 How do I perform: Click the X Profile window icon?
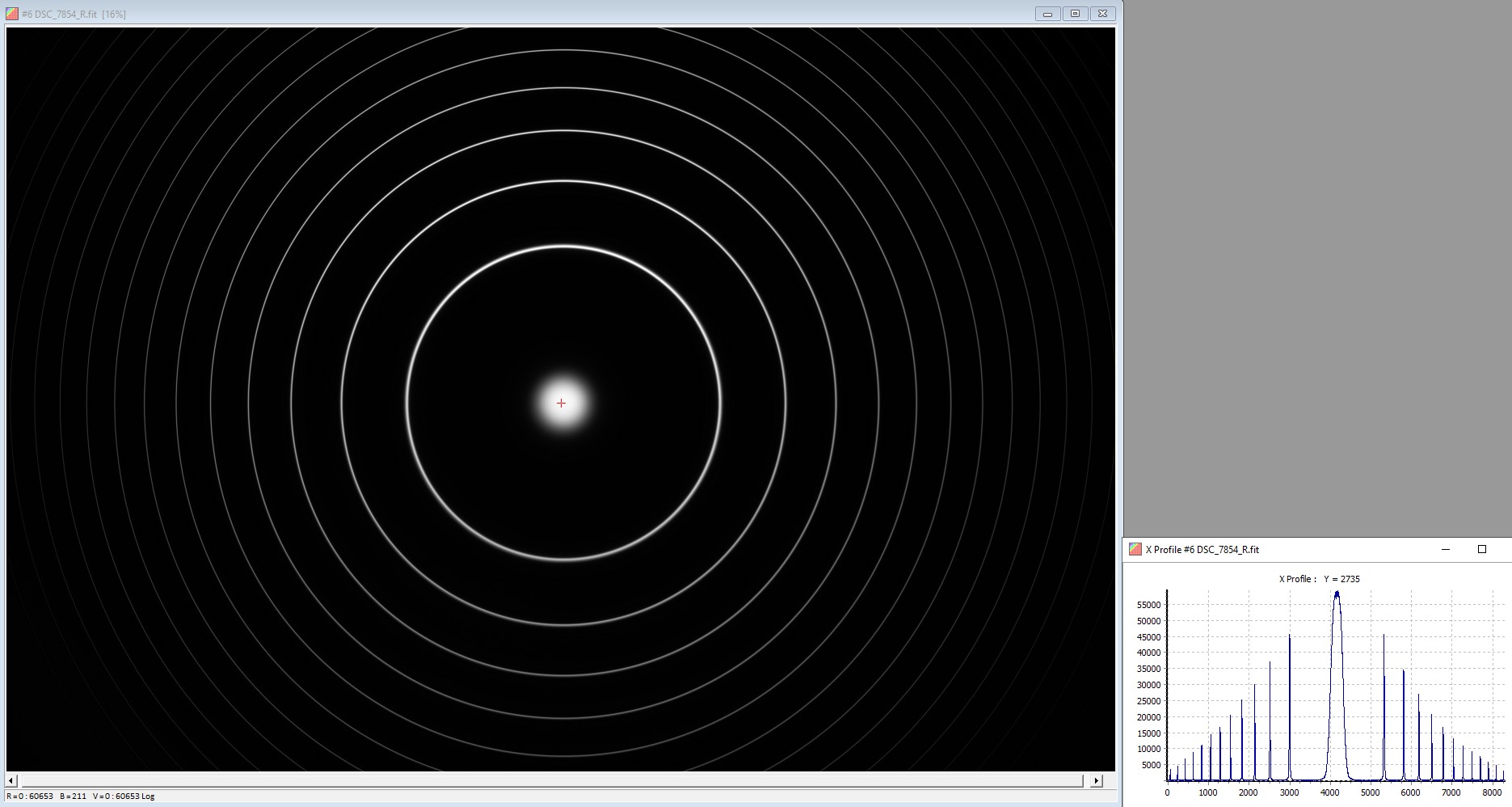pyautogui.click(x=1135, y=549)
